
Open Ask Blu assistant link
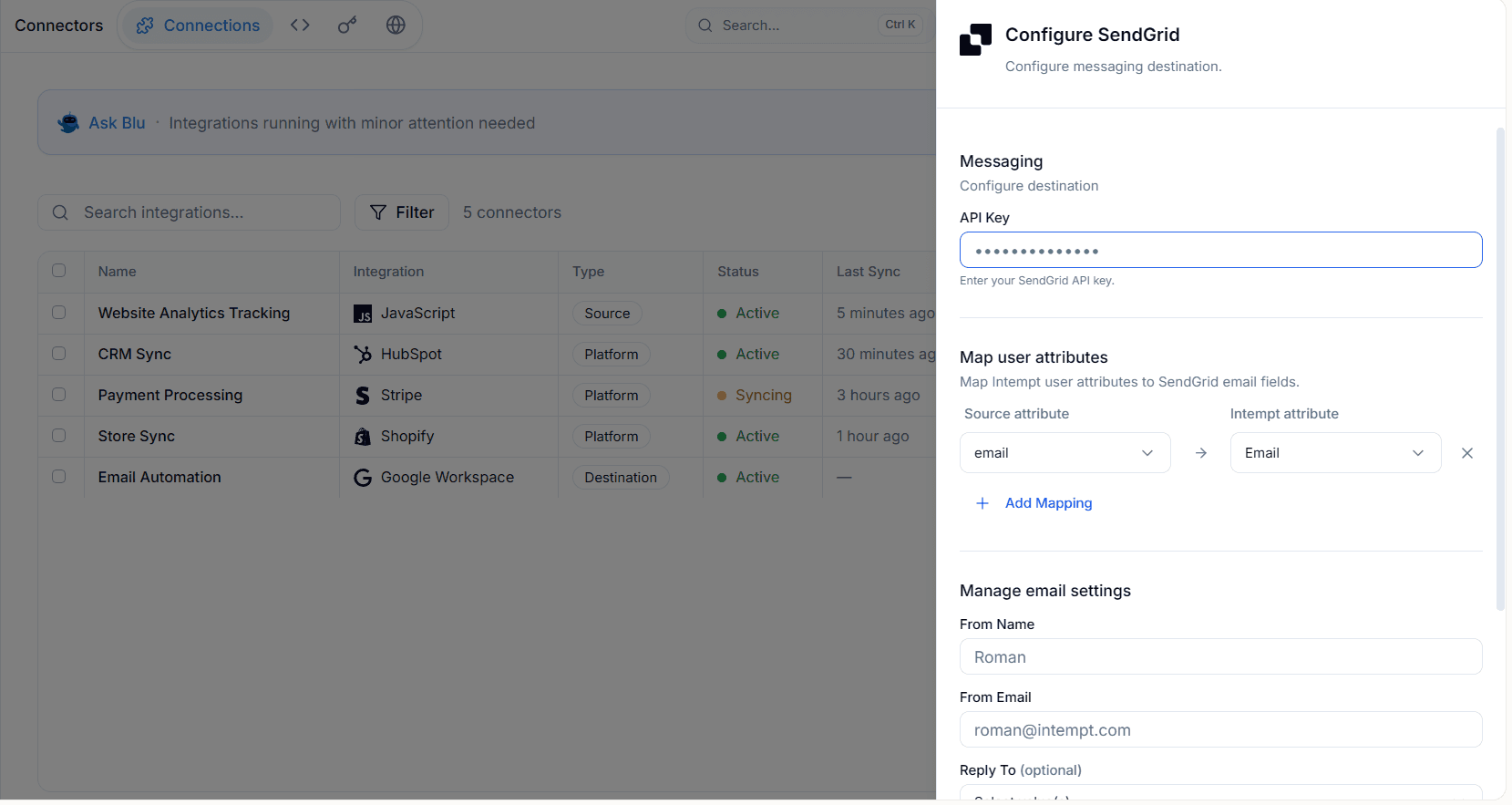point(117,123)
